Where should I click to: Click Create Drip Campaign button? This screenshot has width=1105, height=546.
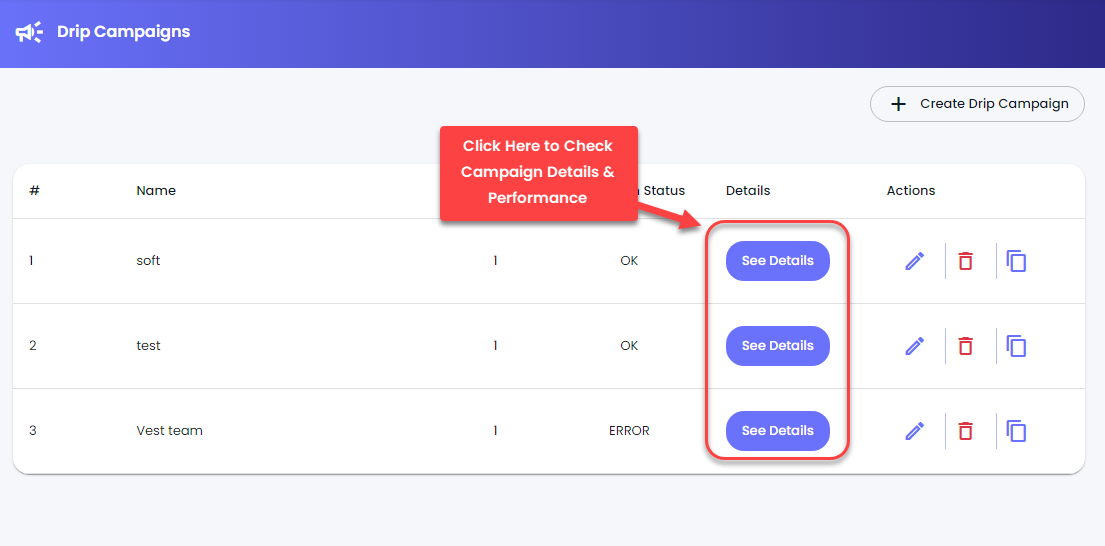[x=977, y=104]
